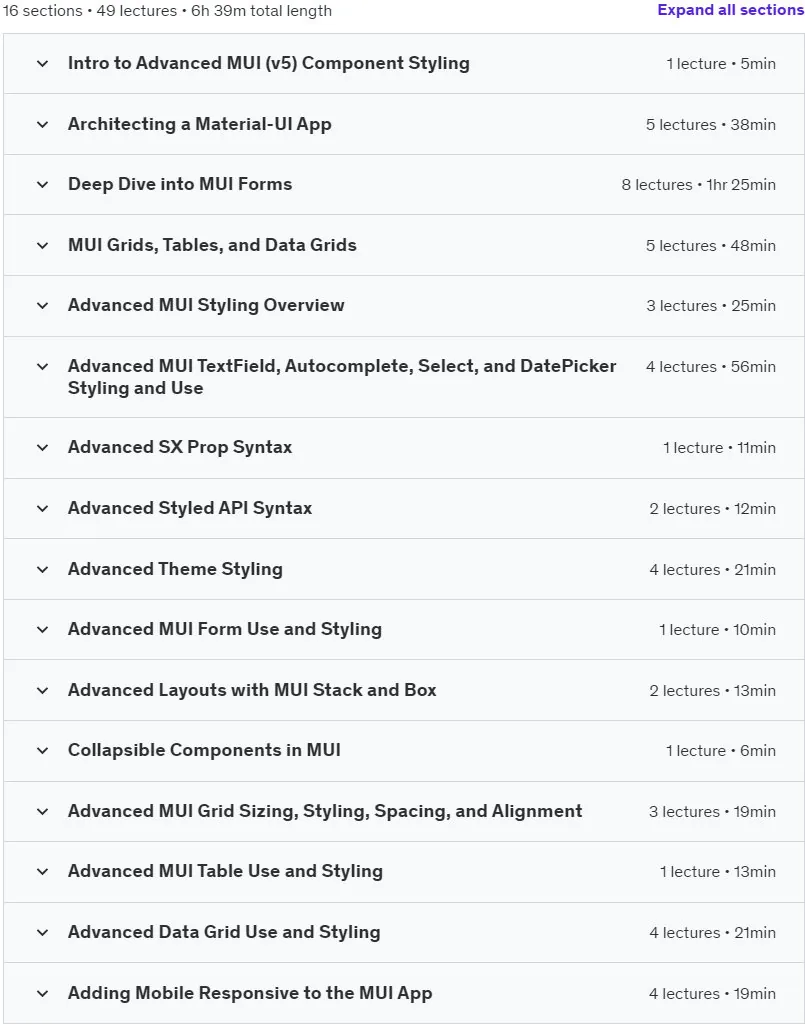
Task: Expand chevron for MUI Grids, Tables, and Data Grids
Action: pyautogui.click(x=43, y=245)
